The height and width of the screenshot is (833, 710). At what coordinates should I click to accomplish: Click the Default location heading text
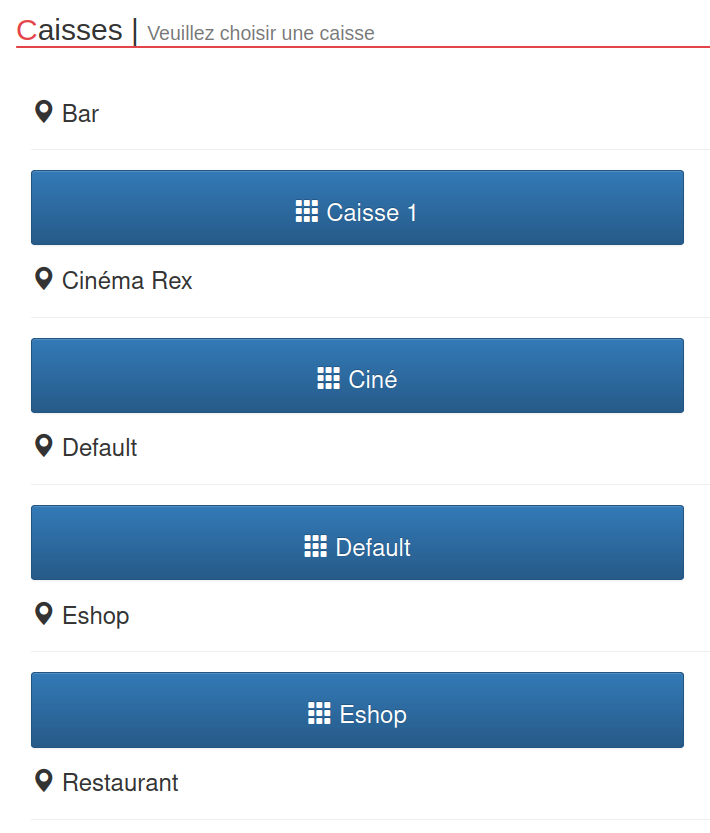[x=99, y=447]
